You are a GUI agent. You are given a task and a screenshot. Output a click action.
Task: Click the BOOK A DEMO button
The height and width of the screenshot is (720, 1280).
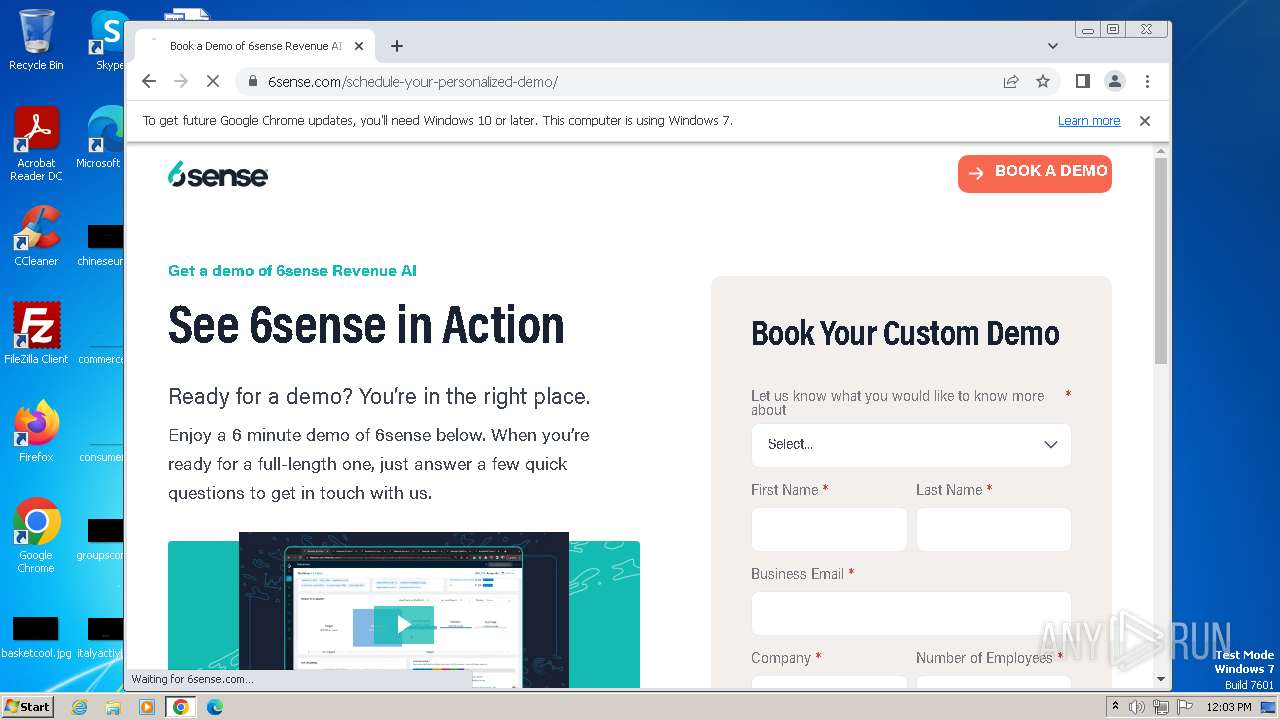tap(1035, 173)
